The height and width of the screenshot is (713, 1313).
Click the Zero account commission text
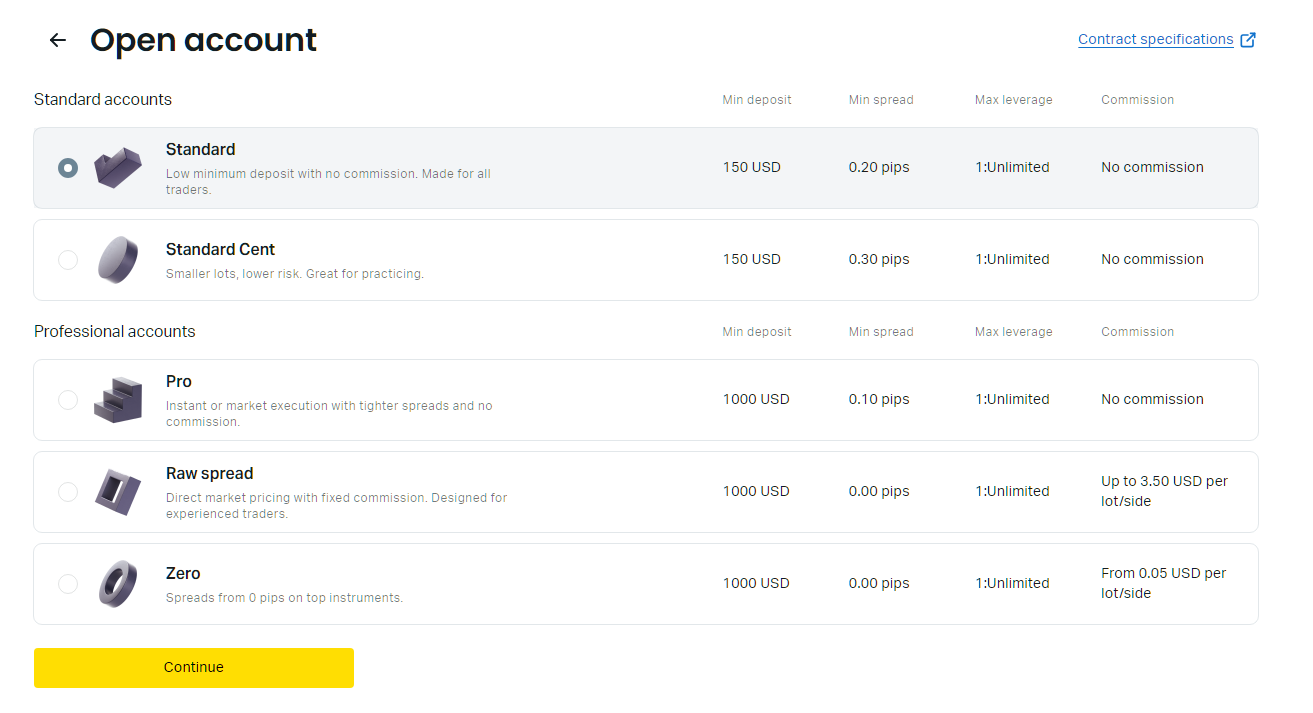1163,583
